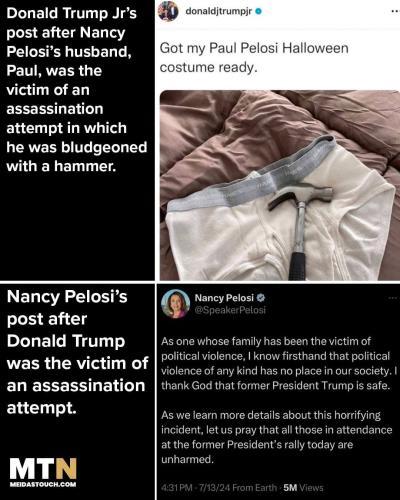This screenshot has height=500, width=400.
Task: Open the donaldjtrumpjr profile avatar
Action: point(168,11)
